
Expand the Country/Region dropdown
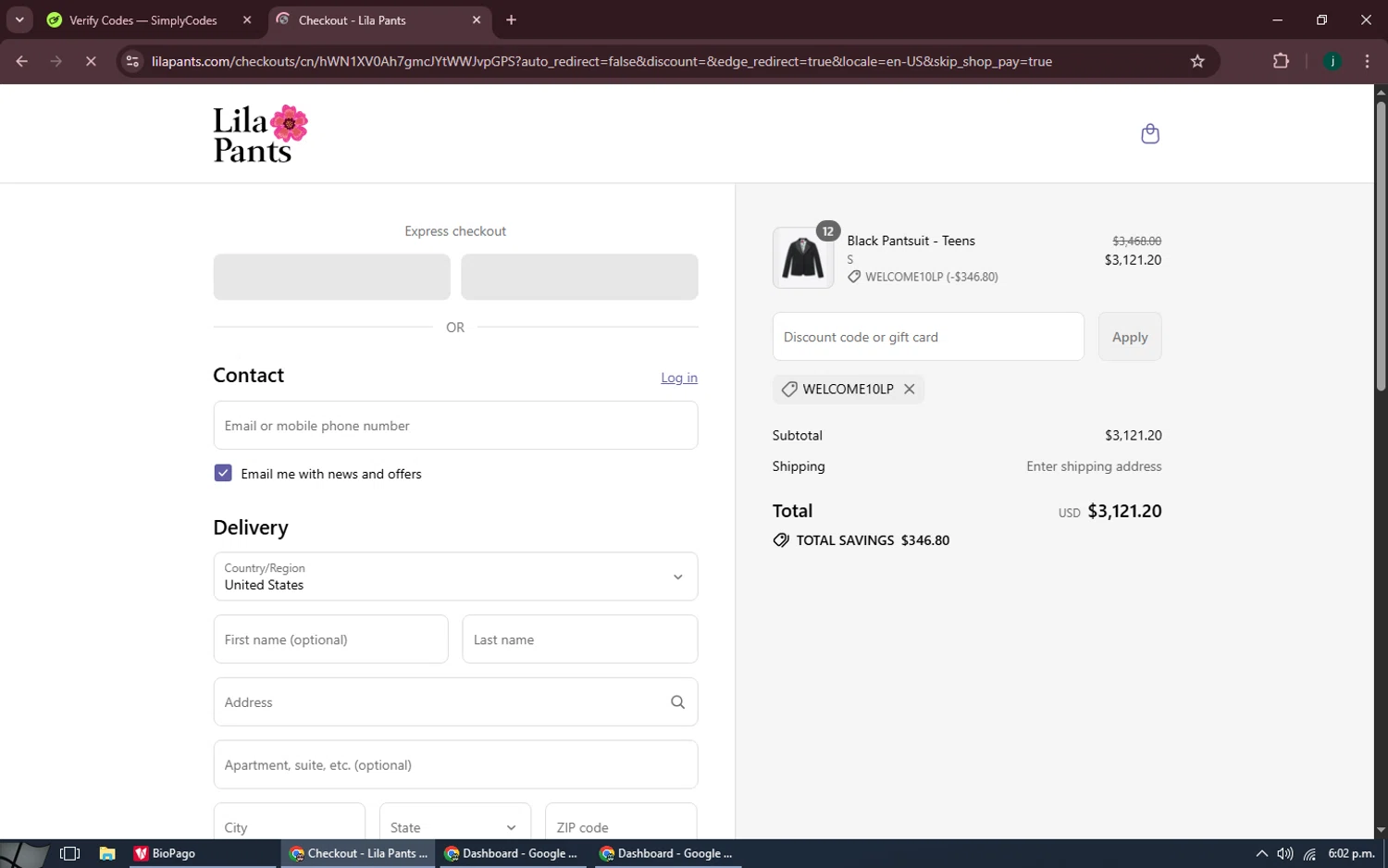click(x=455, y=577)
